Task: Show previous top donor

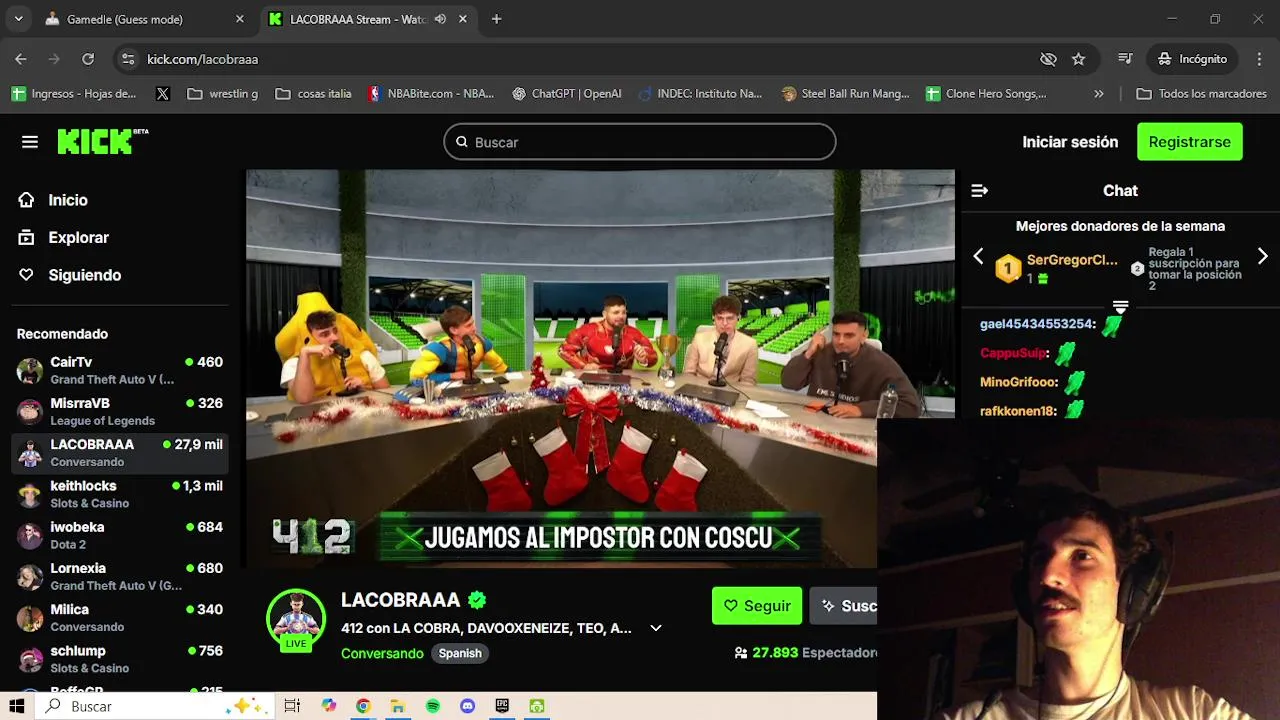Action: coord(978,257)
